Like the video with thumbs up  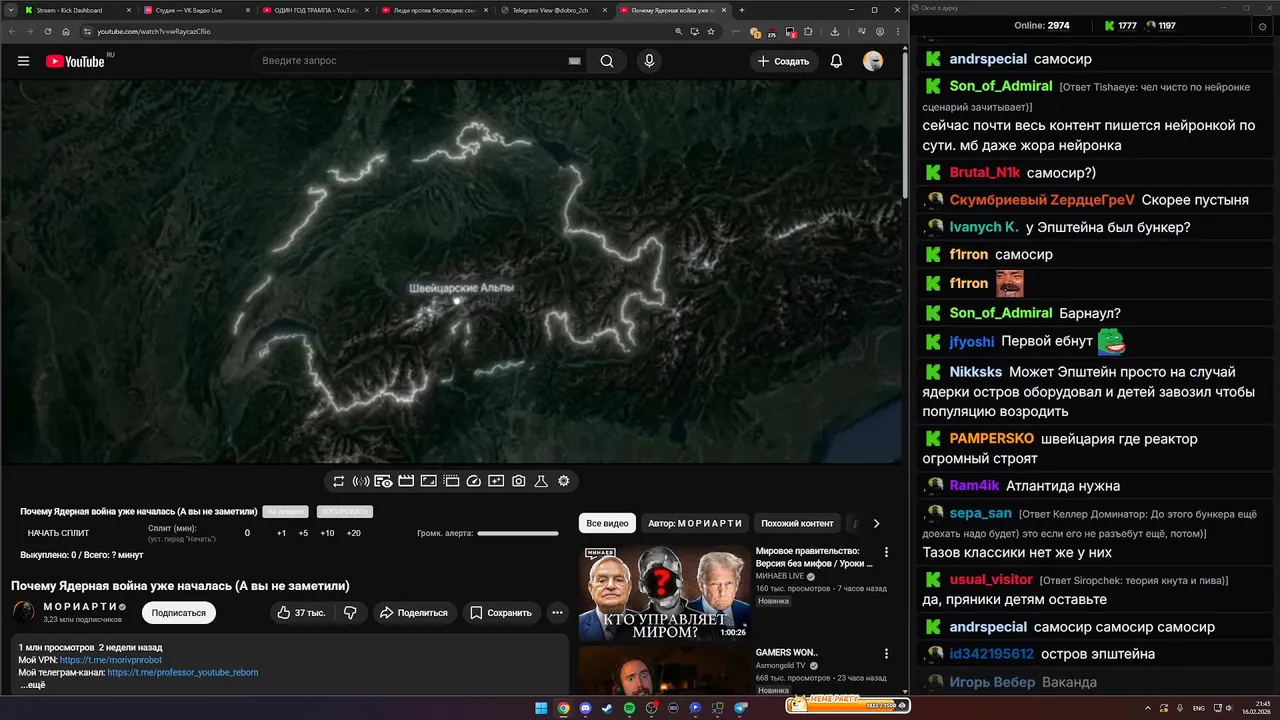click(x=301, y=613)
